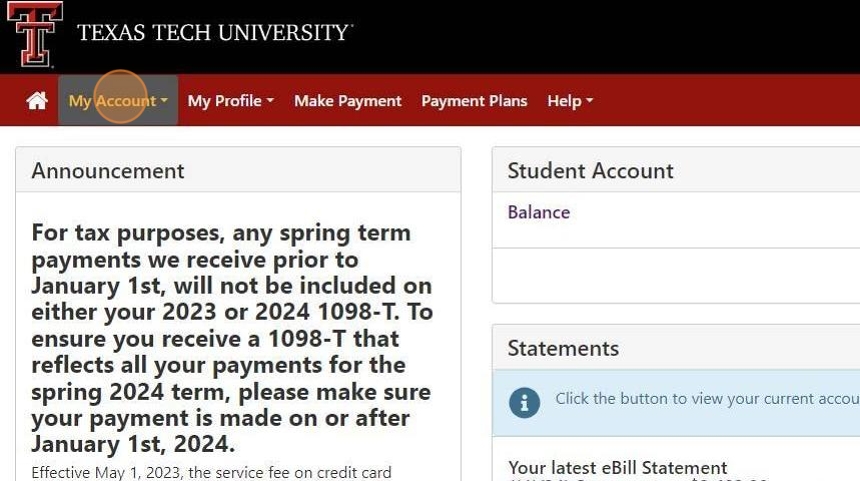Click the Statements panel heading
This screenshot has height=481, width=860.
click(563, 348)
